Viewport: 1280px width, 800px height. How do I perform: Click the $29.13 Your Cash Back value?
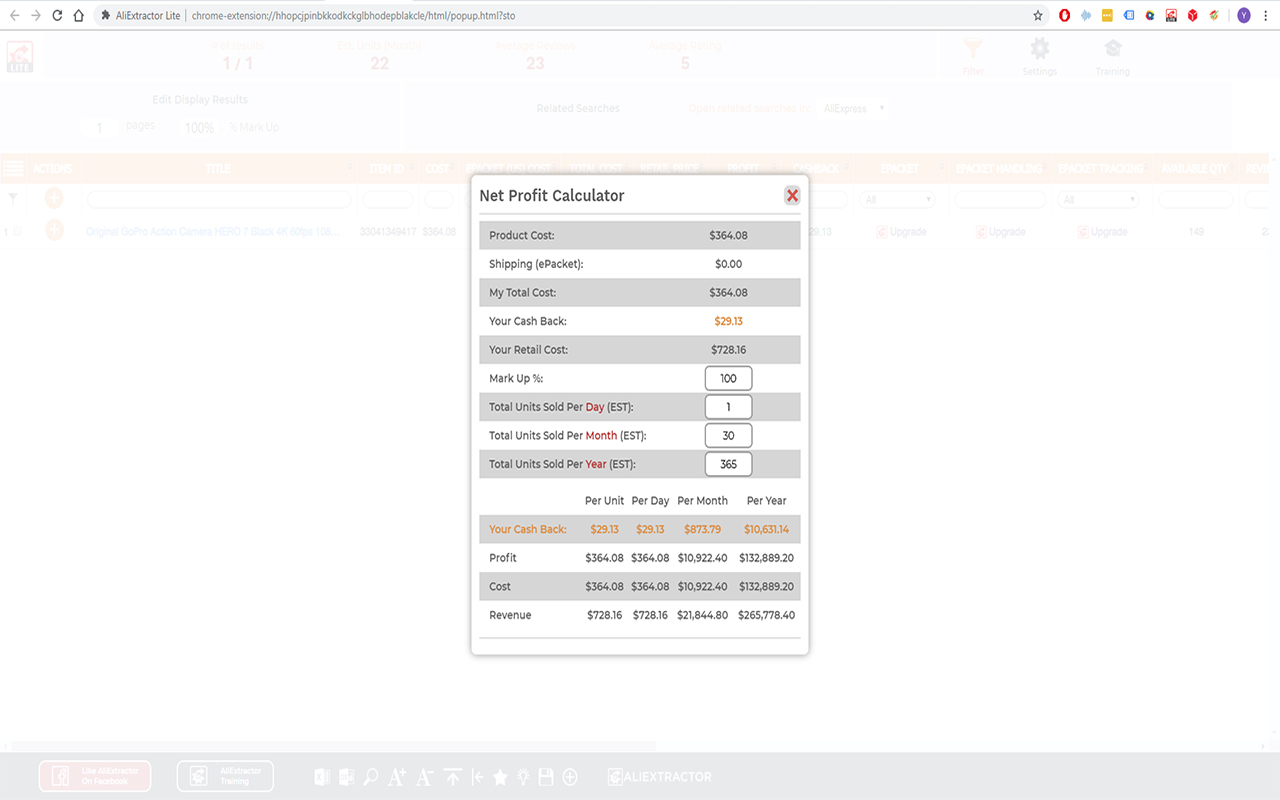coord(728,321)
